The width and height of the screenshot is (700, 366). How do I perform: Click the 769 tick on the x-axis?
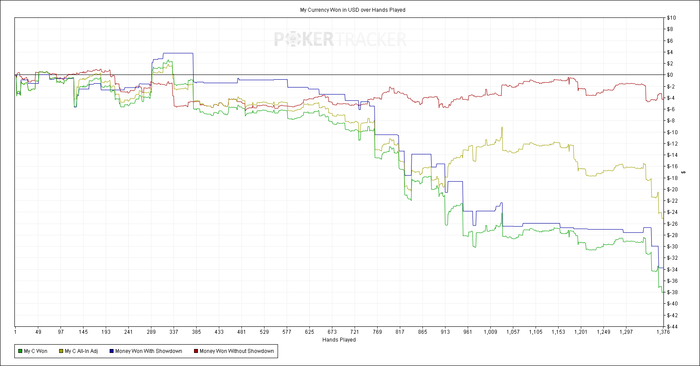point(377,332)
